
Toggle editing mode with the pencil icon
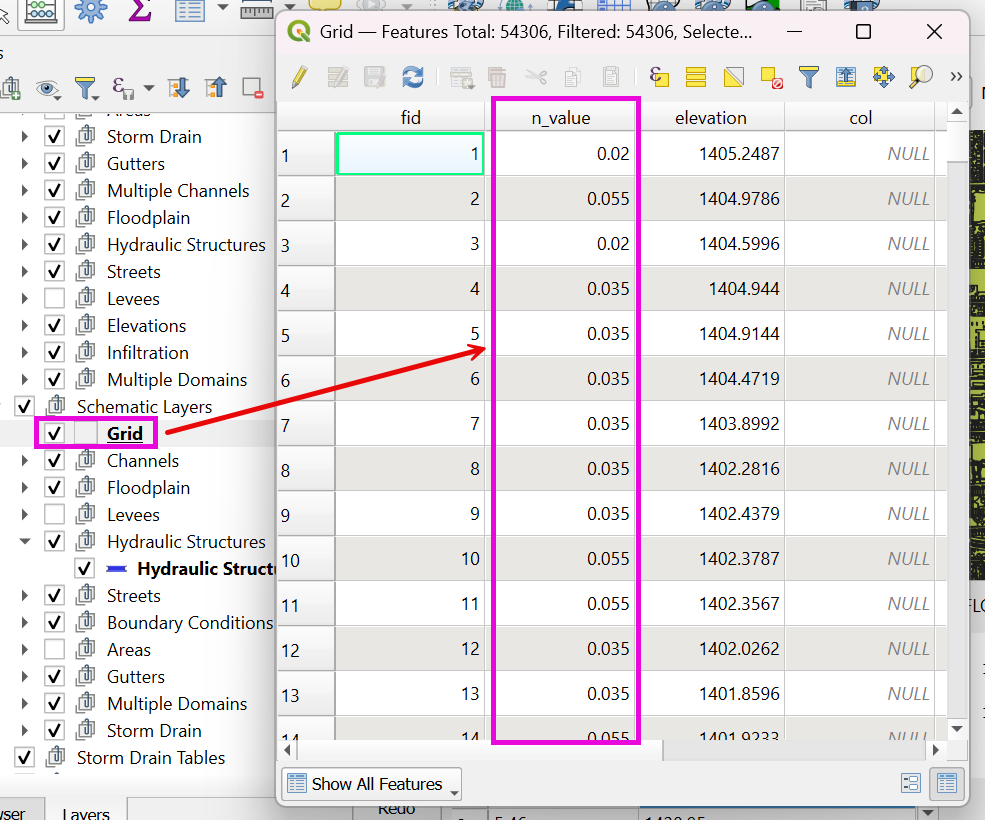pos(299,77)
